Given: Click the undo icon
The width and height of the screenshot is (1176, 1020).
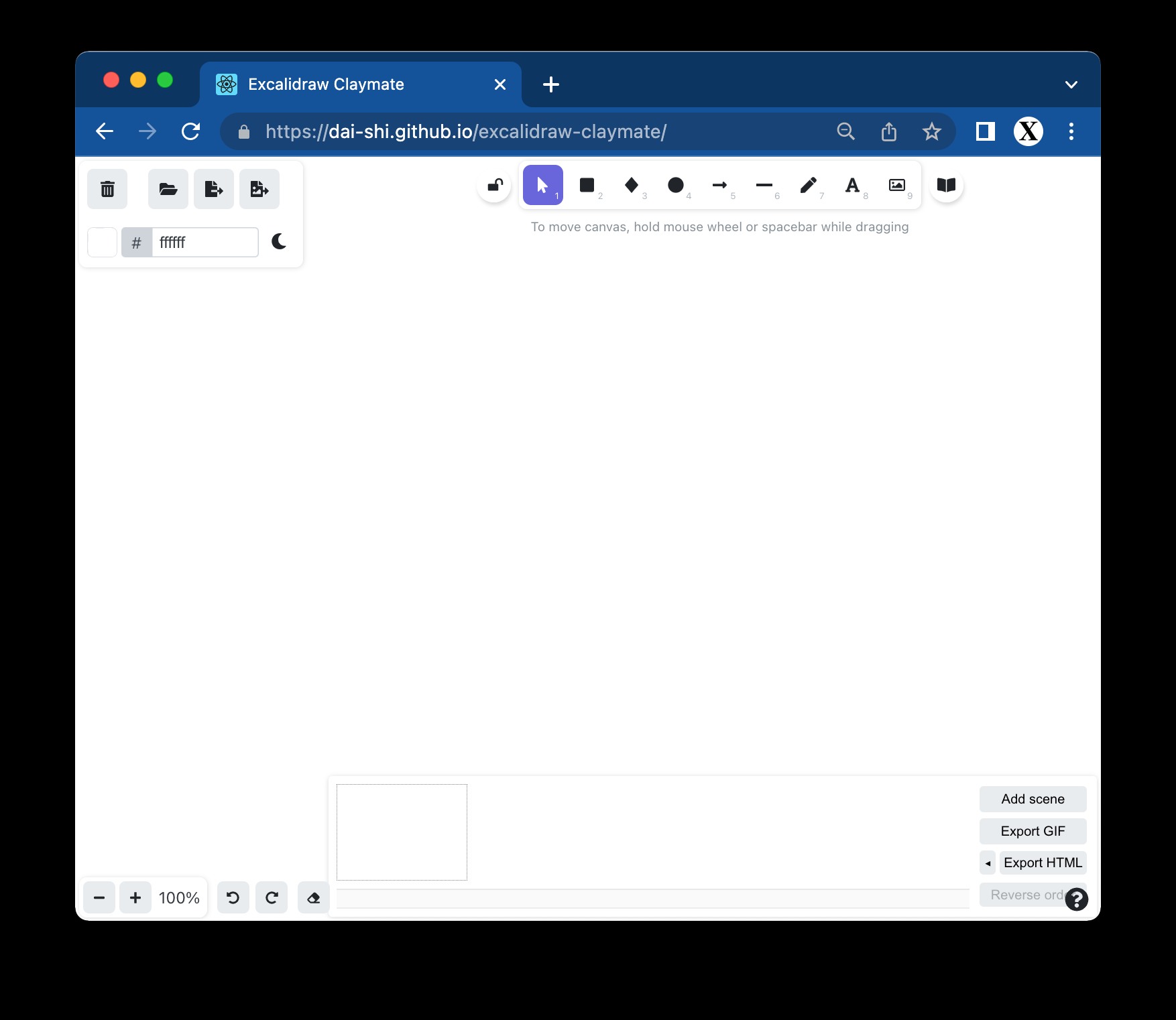Looking at the screenshot, I should (x=233, y=897).
